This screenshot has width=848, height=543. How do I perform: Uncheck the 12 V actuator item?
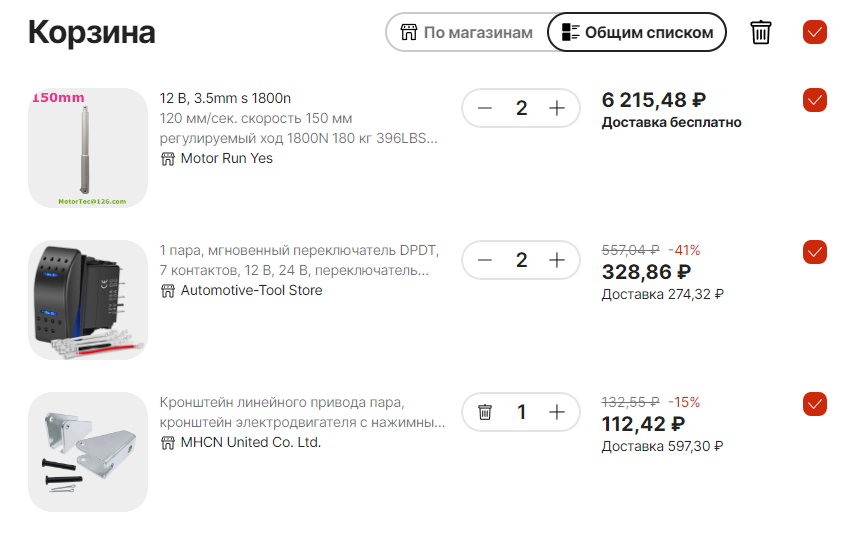815,100
